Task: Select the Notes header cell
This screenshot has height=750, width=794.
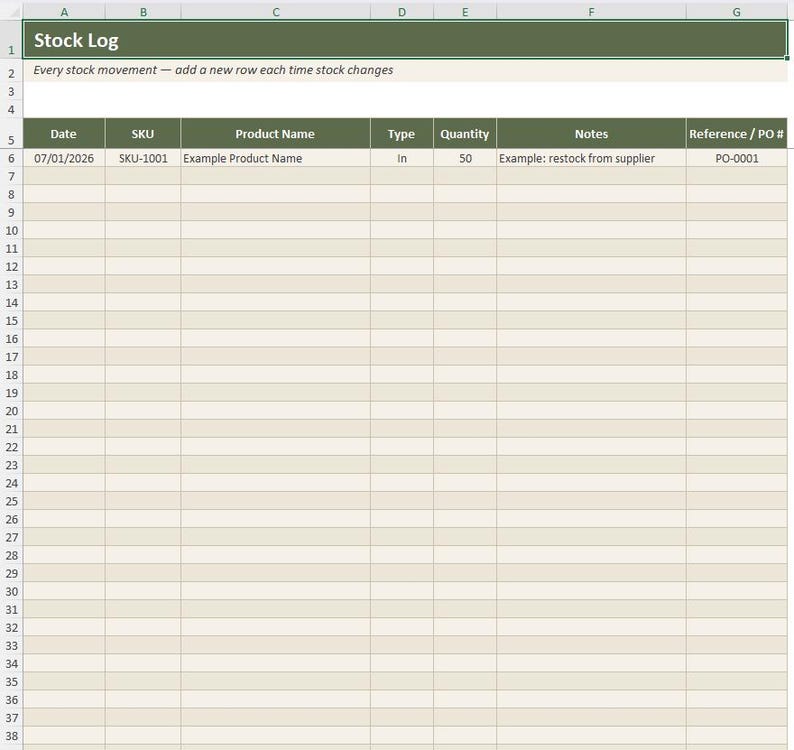Action: coord(591,134)
